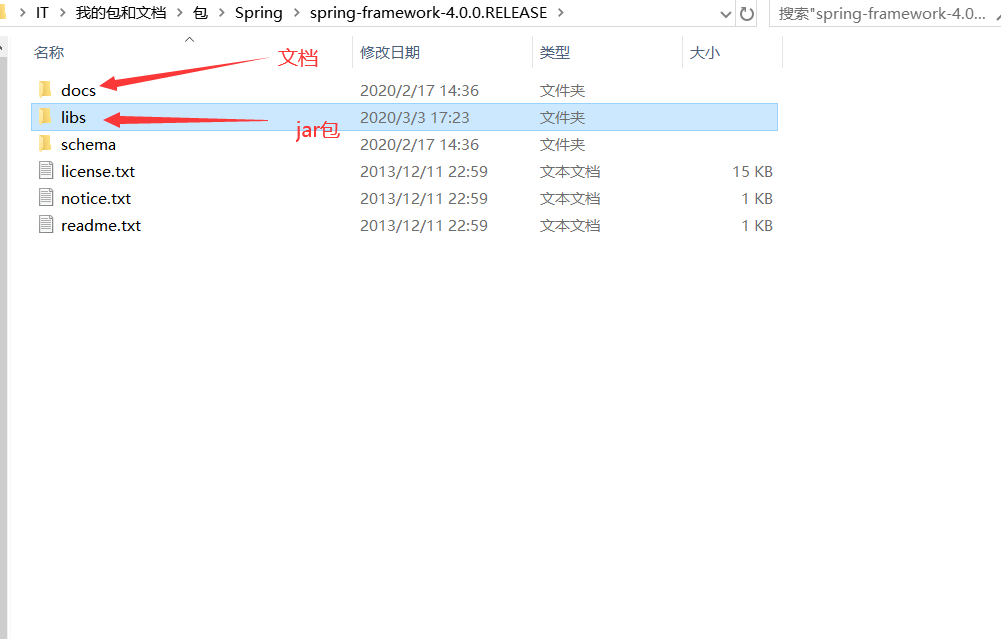Viewport: 1001px width, 639px height.
Task: Click the 文件夹 type of schema
Action: tap(562, 145)
